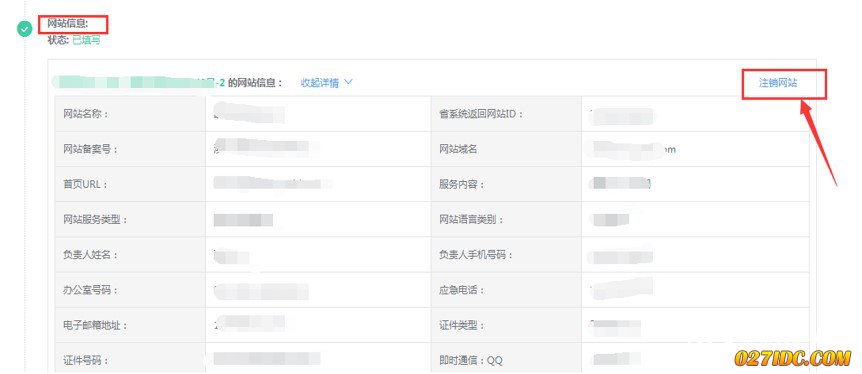Screen dimensions: 862x374
Task: Click the 电子邮箱地址 label cell
Action: 130,325
